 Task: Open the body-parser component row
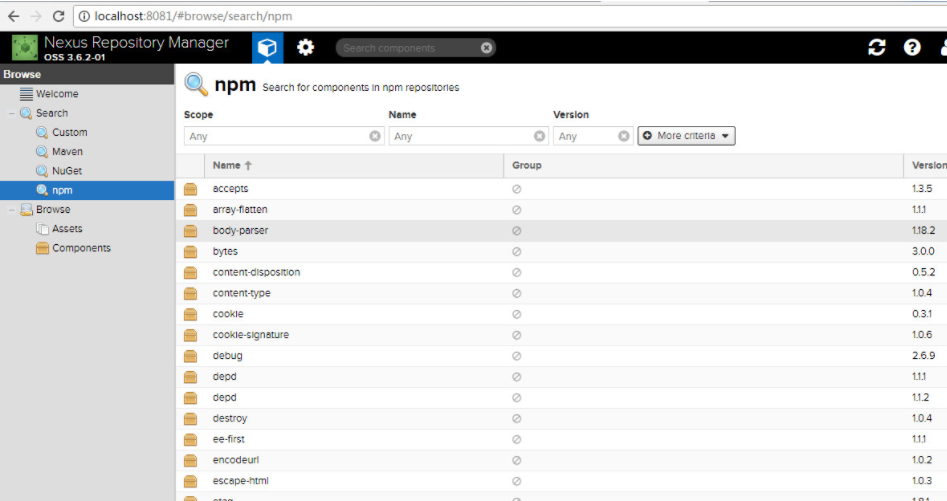561,231
